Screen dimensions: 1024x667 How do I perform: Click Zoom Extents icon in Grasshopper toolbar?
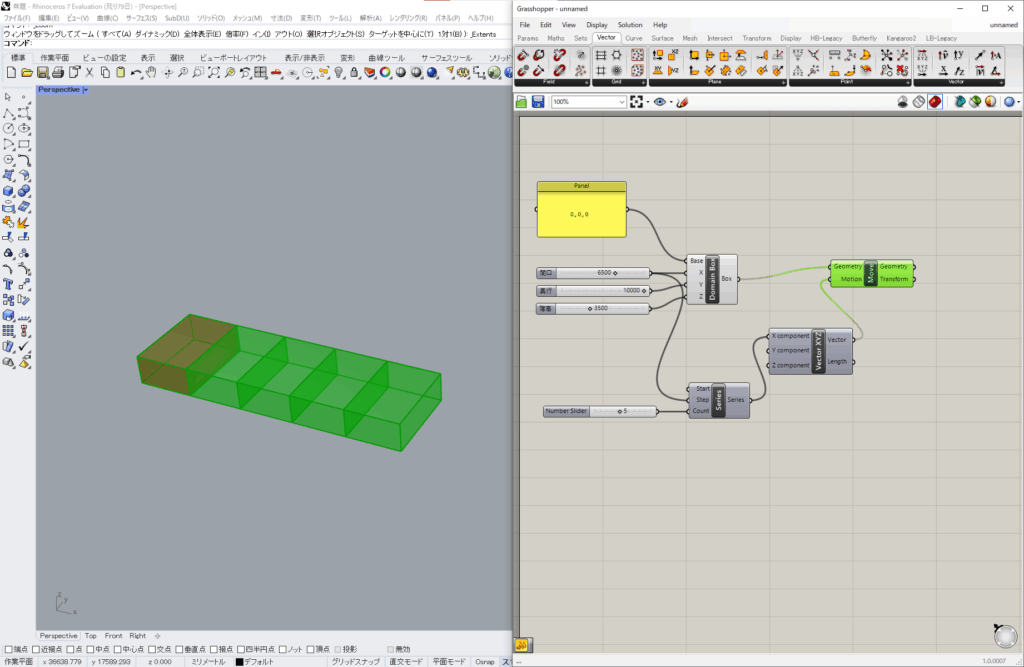[x=636, y=102]
